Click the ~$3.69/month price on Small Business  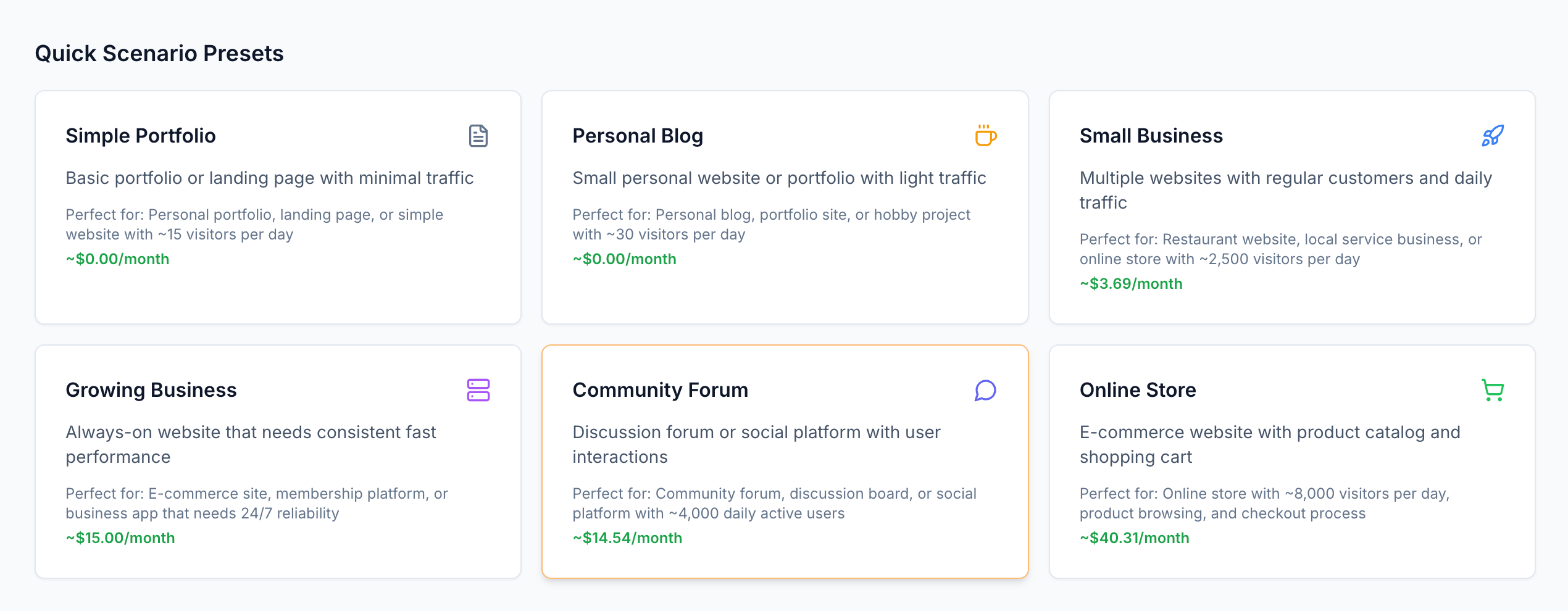point(1131,284)
